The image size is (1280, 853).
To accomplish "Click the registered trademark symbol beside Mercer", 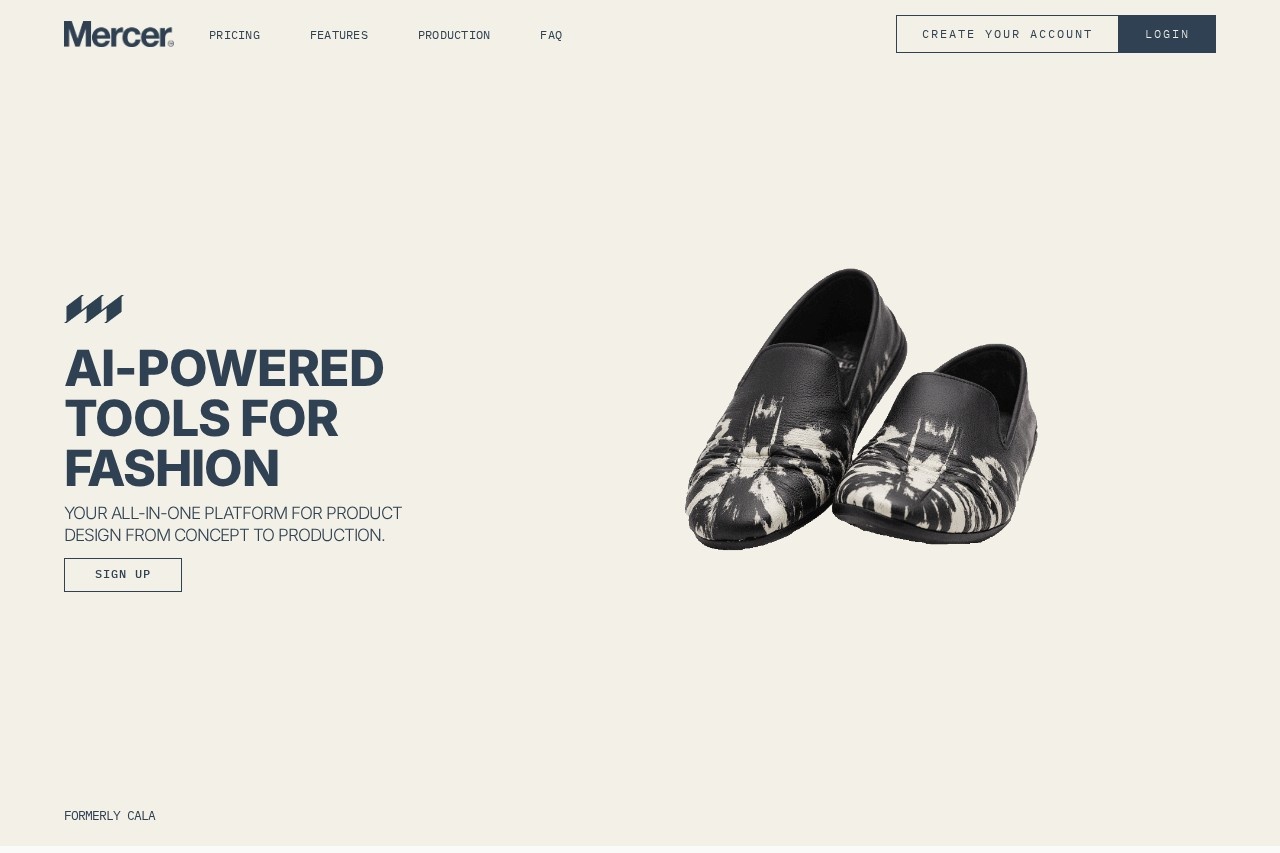I will point(171,44).
